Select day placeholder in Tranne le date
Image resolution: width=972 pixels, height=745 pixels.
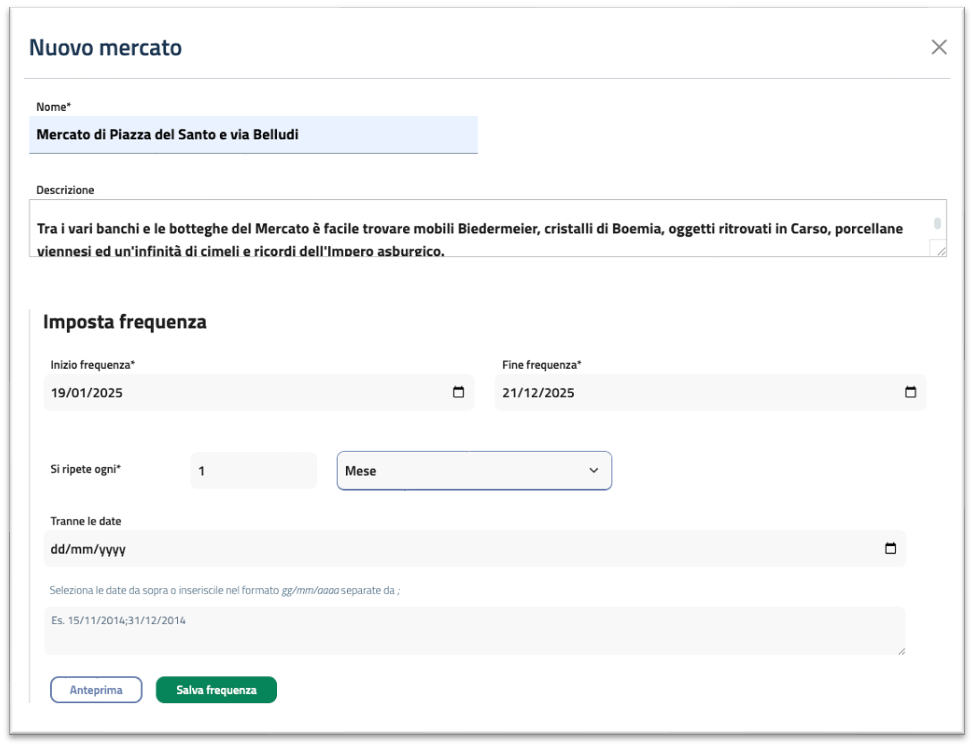59,549
